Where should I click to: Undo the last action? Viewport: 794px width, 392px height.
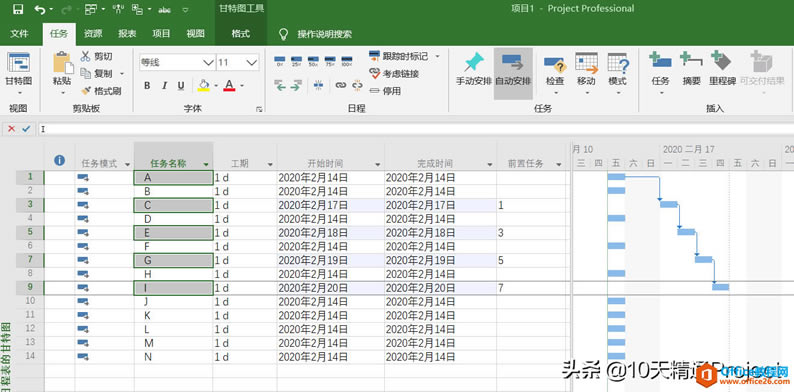[40, 9]
